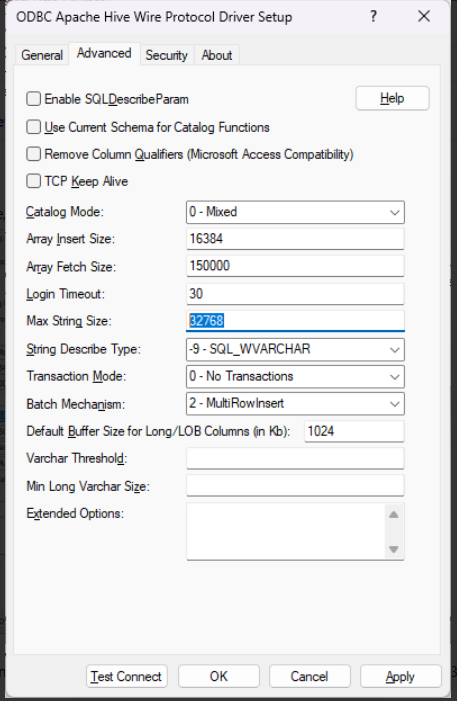The image size is (457, 701).
Task: Click the question mark help icon in title bar
Action: tap(373, 17)
